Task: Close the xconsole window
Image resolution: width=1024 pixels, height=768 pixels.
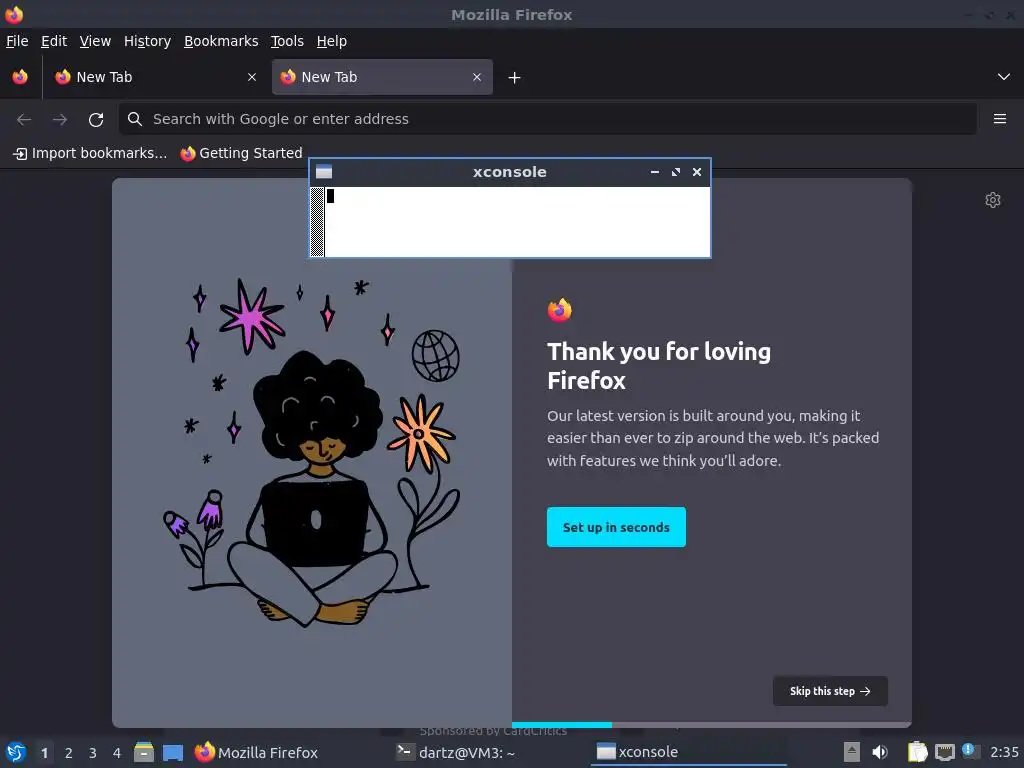Action: pos(697,172)
